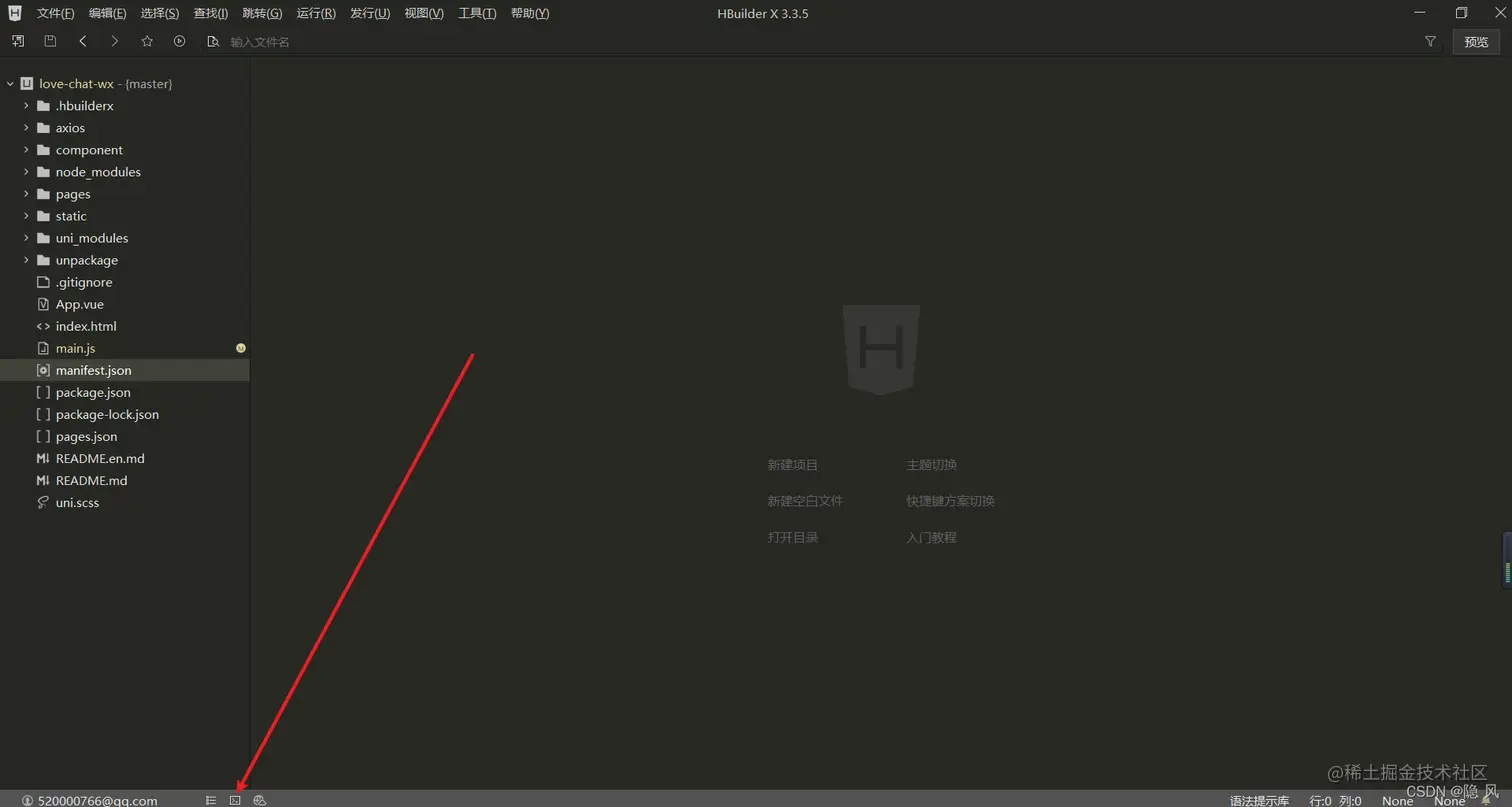1512x807 pixels.
Task: Open the 工具(T) menu
Action: [477, 13]
